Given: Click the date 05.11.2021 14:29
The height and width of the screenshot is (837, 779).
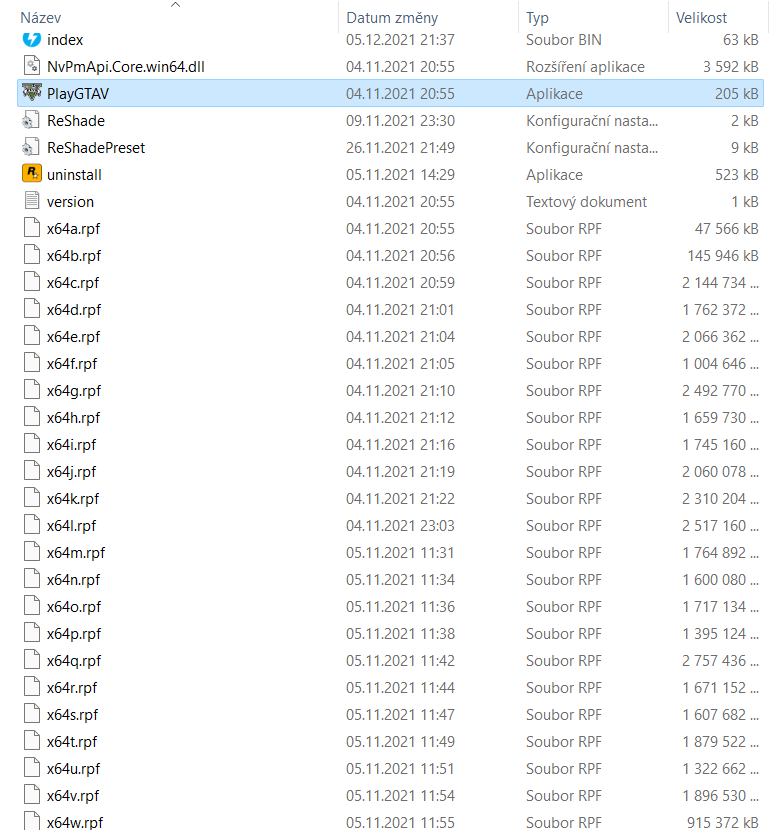Looking at the screenshot, I should click(400, 175).
